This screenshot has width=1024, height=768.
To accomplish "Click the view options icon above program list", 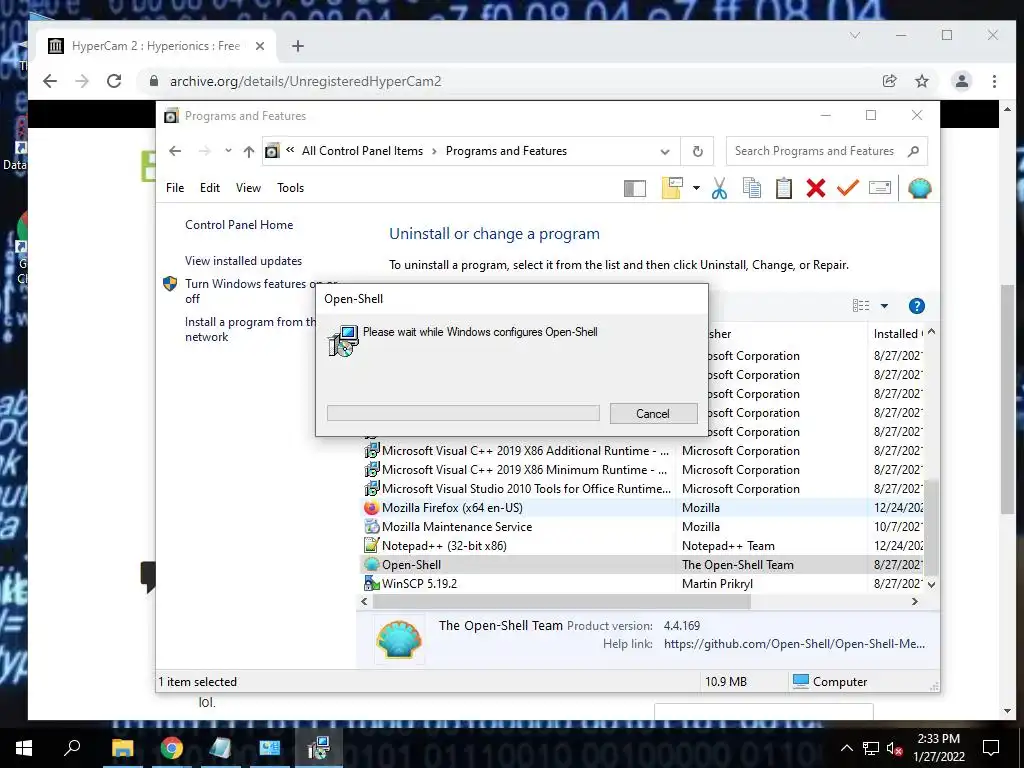I will 861,306.
